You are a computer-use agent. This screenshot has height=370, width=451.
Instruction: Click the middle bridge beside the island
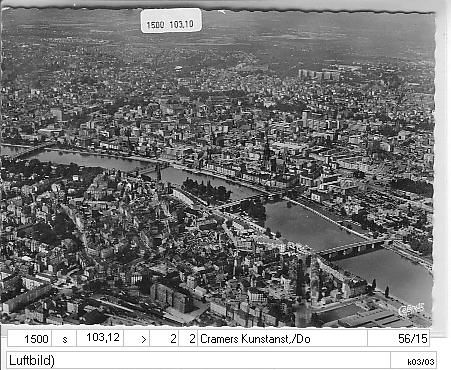(x=247, y=201)
